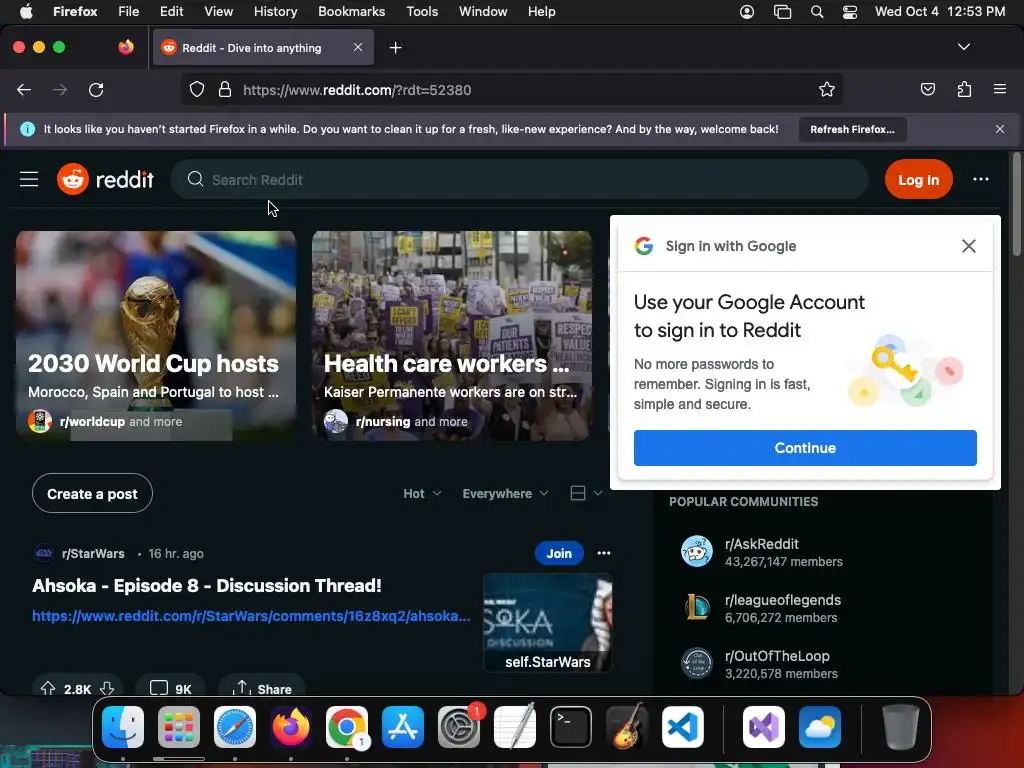Open comments showing 9K
Viewport: 1024px width, 768px height.
click(x=170, y=688)
